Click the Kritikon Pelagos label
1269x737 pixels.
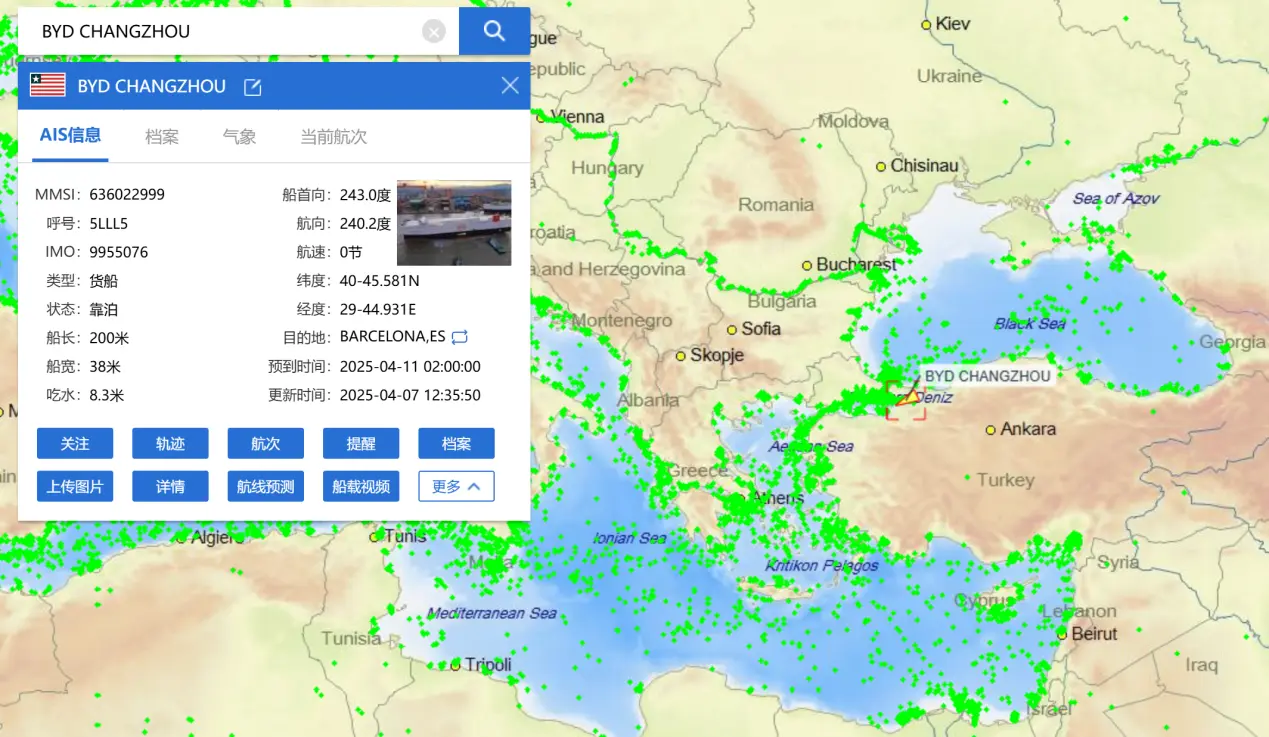[x=822, y=566]
